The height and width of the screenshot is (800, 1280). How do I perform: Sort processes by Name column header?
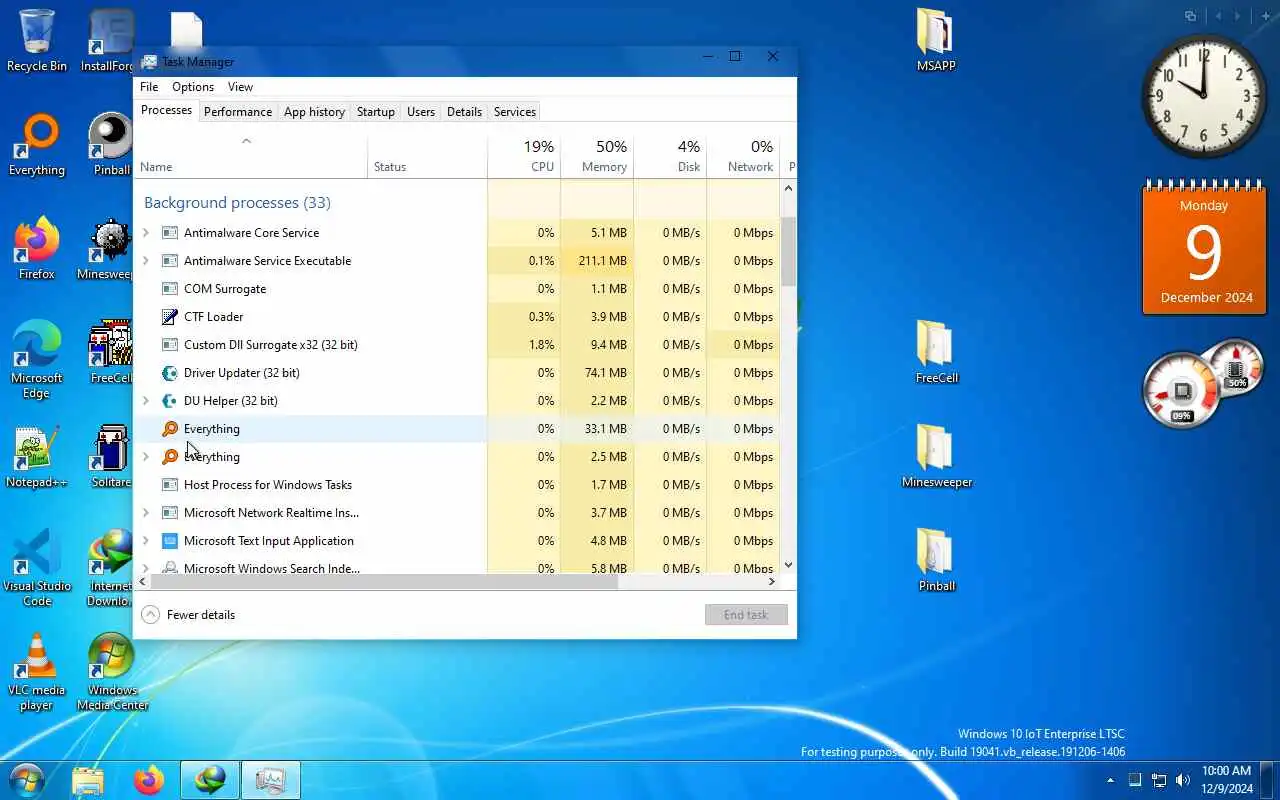pyautogui.click(x=251, y=156)
